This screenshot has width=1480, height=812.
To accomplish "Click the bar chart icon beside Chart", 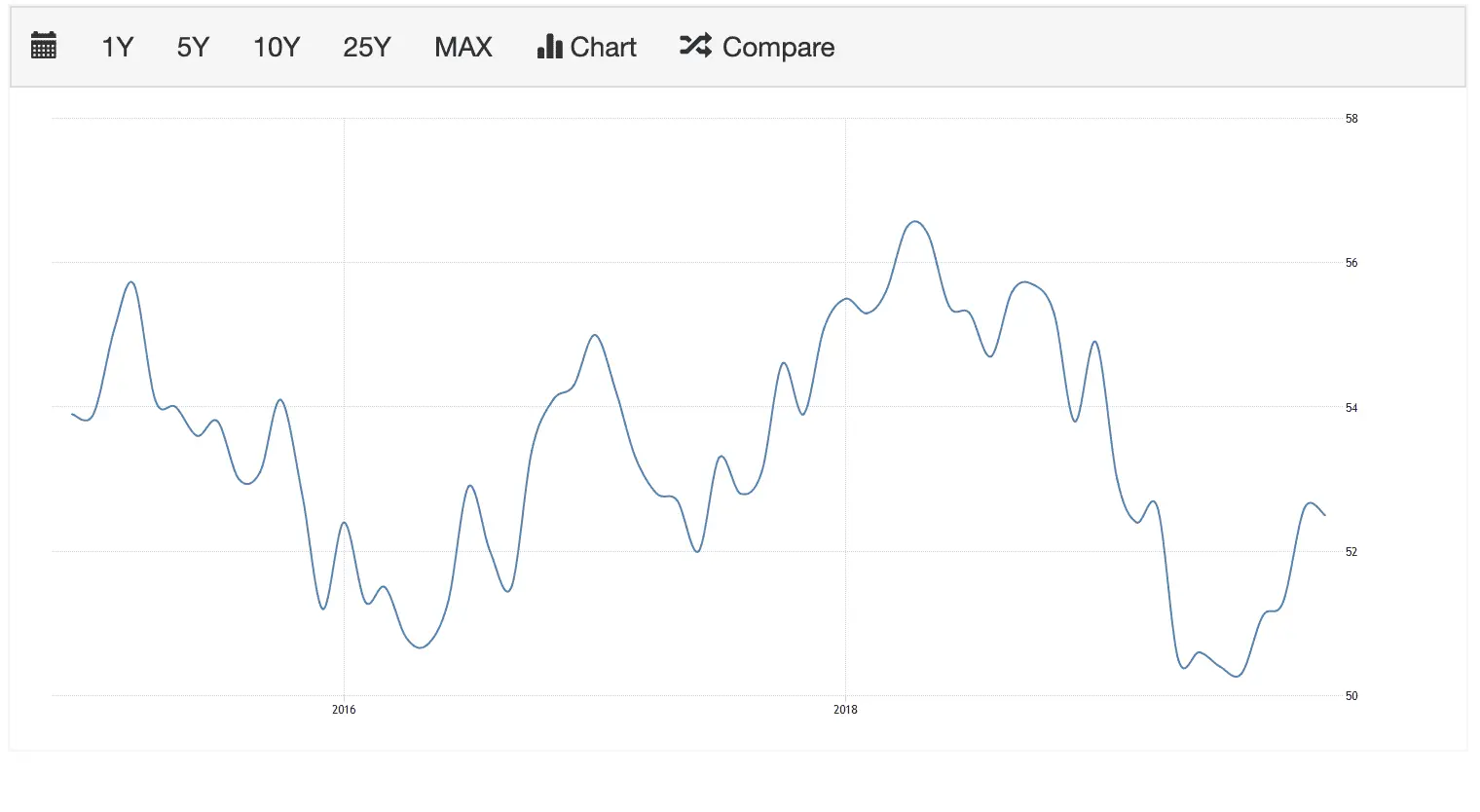I will [x=550, y=47].
